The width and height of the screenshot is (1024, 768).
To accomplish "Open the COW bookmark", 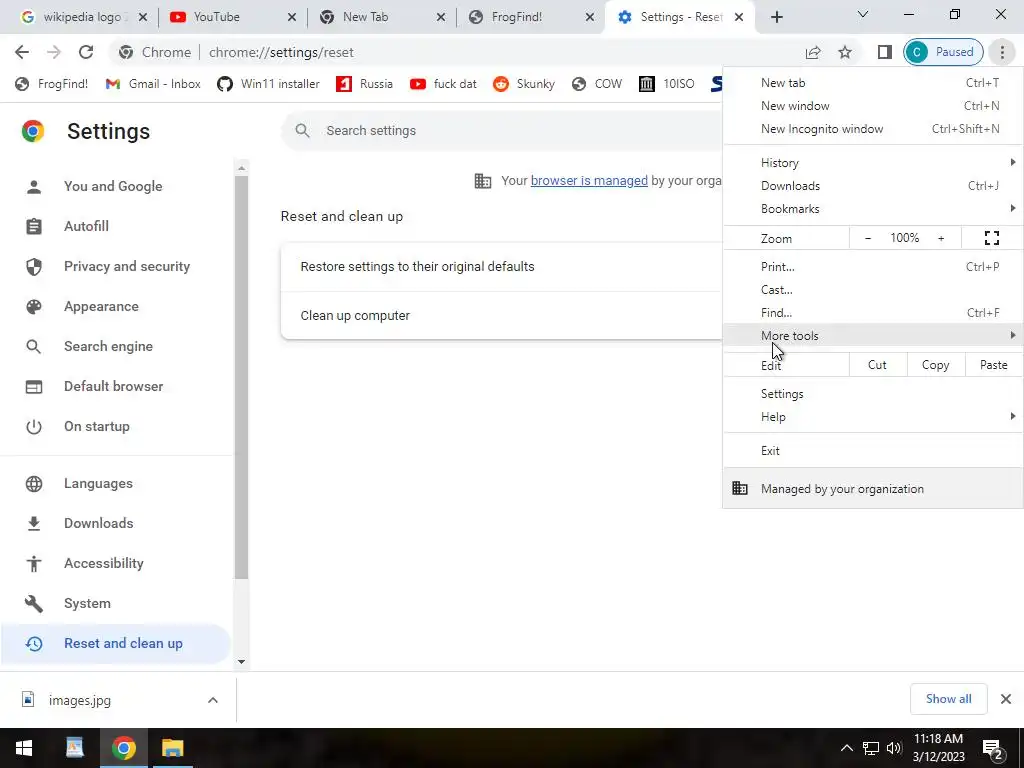I will (597, 84).
